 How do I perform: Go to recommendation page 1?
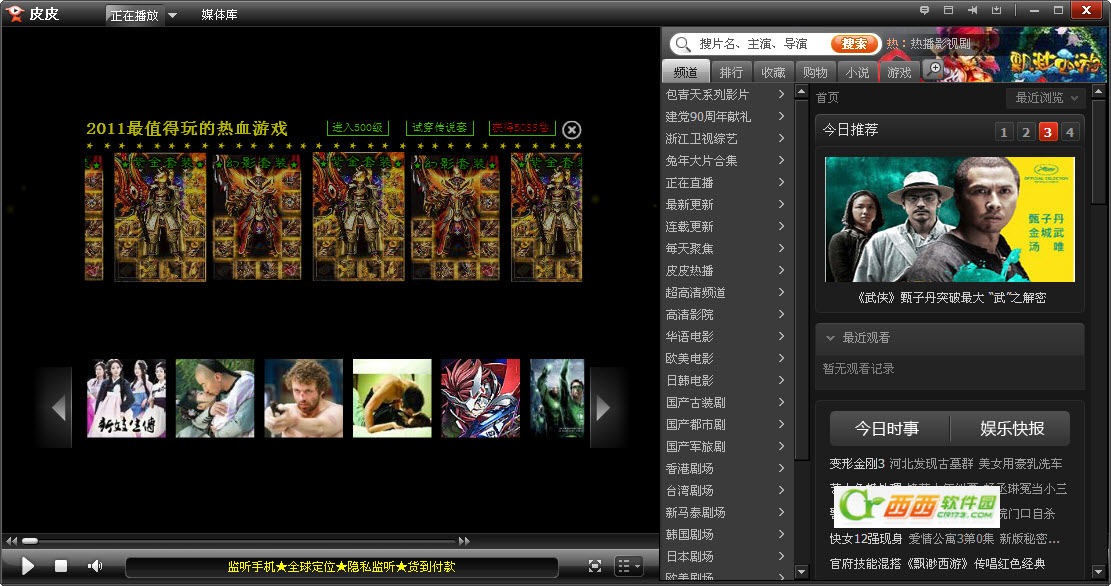(x=1003, y=131)
